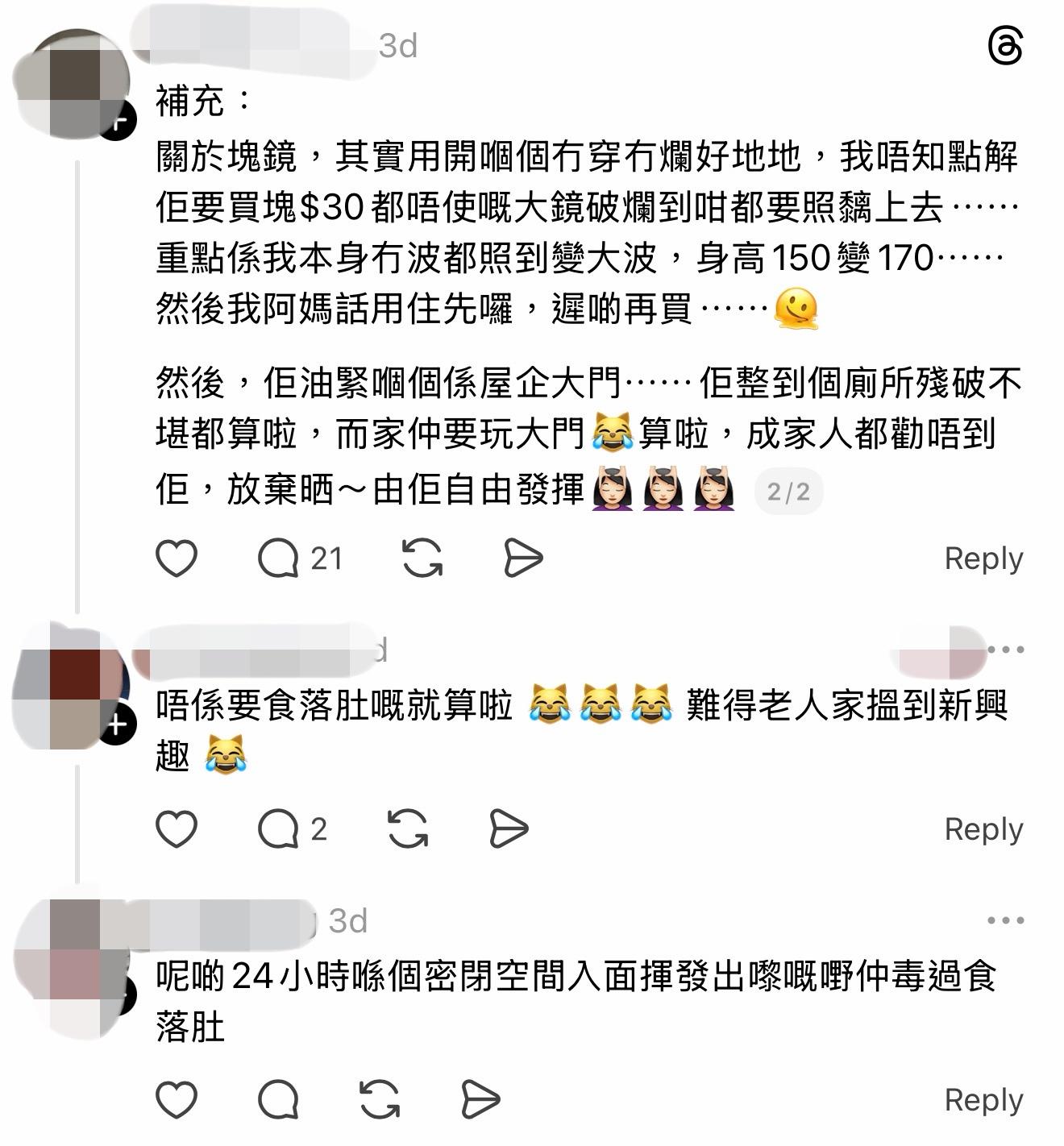Share the third comment with send icon

point(480,1100)
